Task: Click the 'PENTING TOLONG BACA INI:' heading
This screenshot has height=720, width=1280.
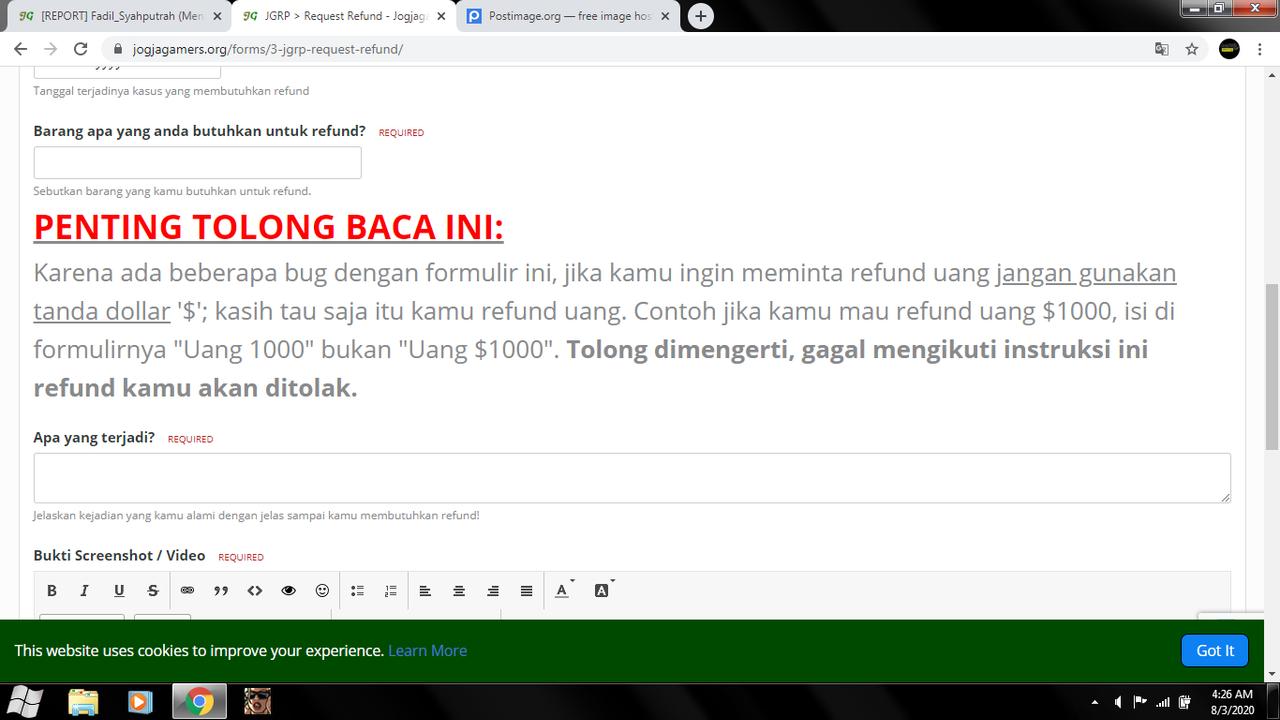Action: pos(269,227)
